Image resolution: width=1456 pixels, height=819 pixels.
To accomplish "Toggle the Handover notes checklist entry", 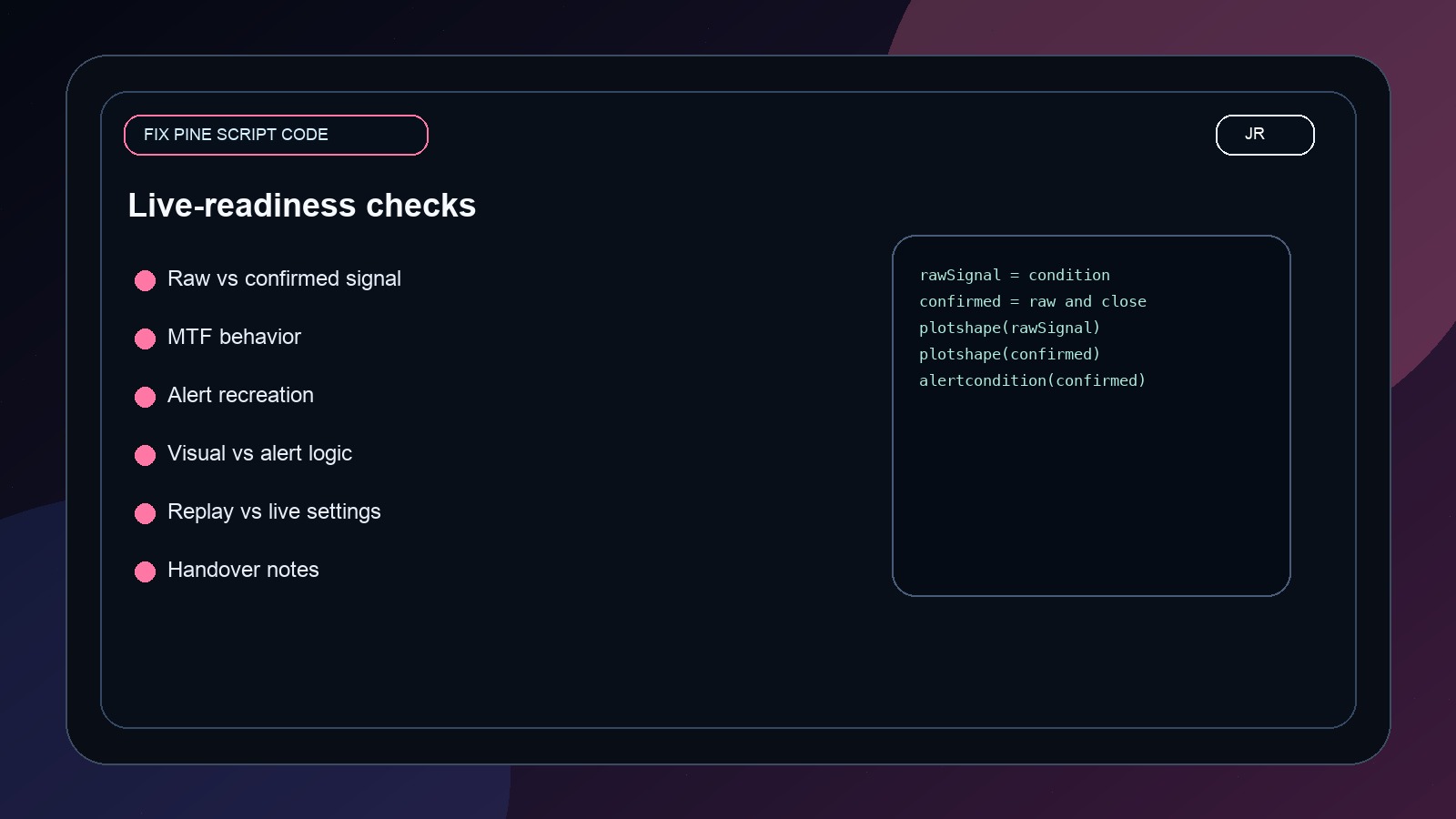I will (242, 571).
